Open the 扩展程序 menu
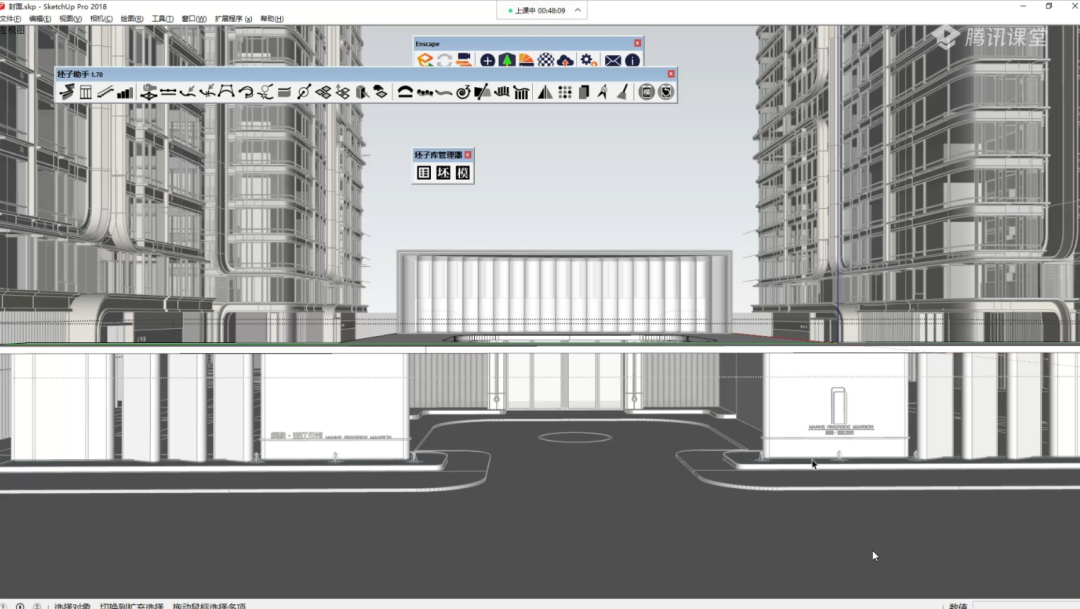Viewport: 1080px width, 609px height. point(233,19)
